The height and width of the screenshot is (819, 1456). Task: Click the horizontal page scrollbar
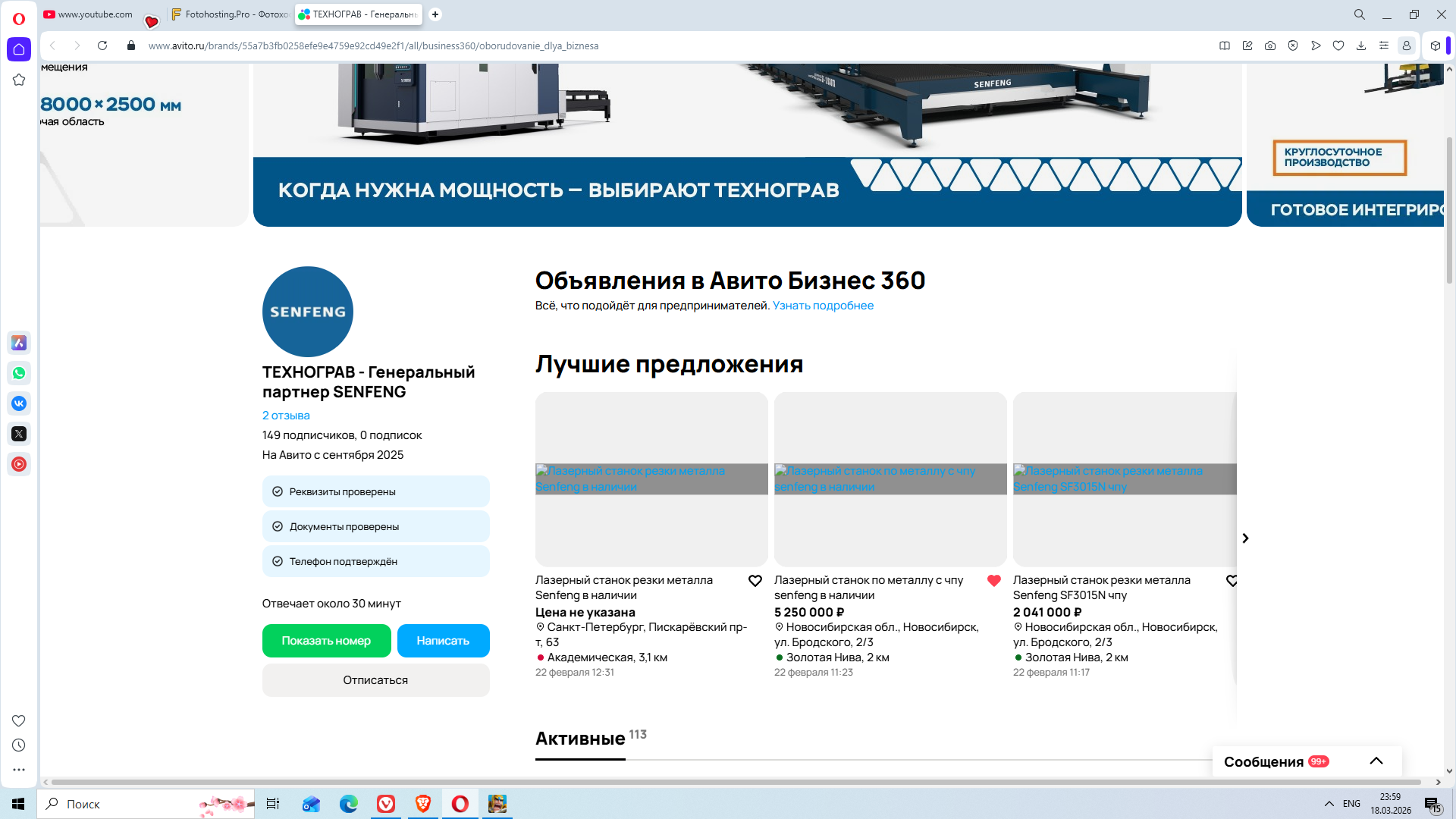pos(736,782)
